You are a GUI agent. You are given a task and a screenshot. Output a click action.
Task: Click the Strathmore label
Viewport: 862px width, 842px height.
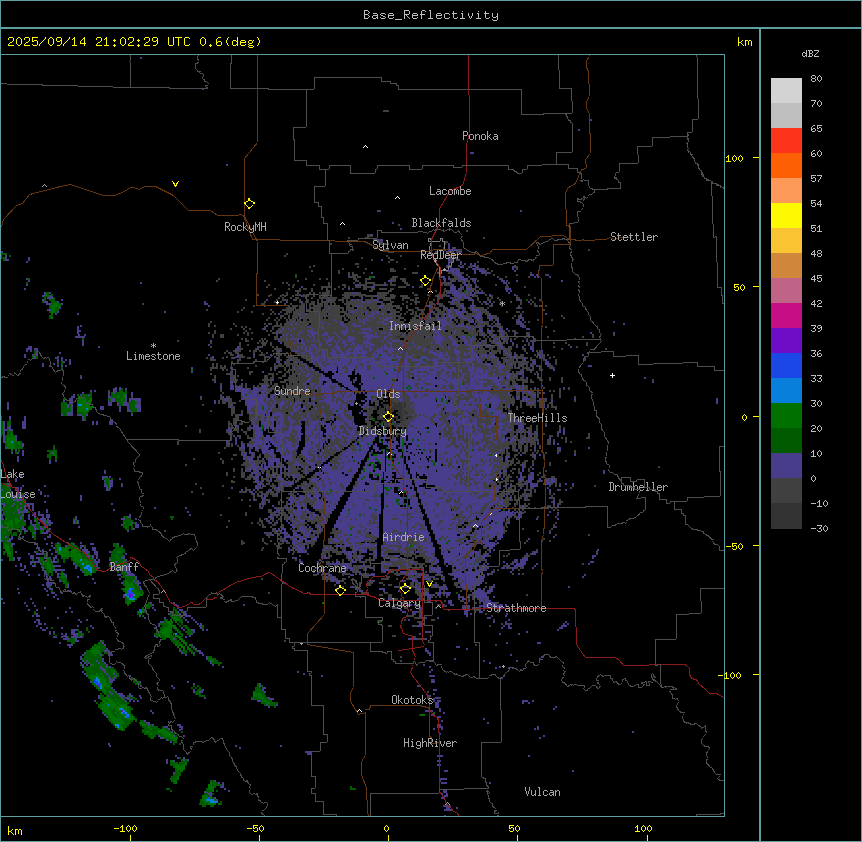[x=516, y=608]
